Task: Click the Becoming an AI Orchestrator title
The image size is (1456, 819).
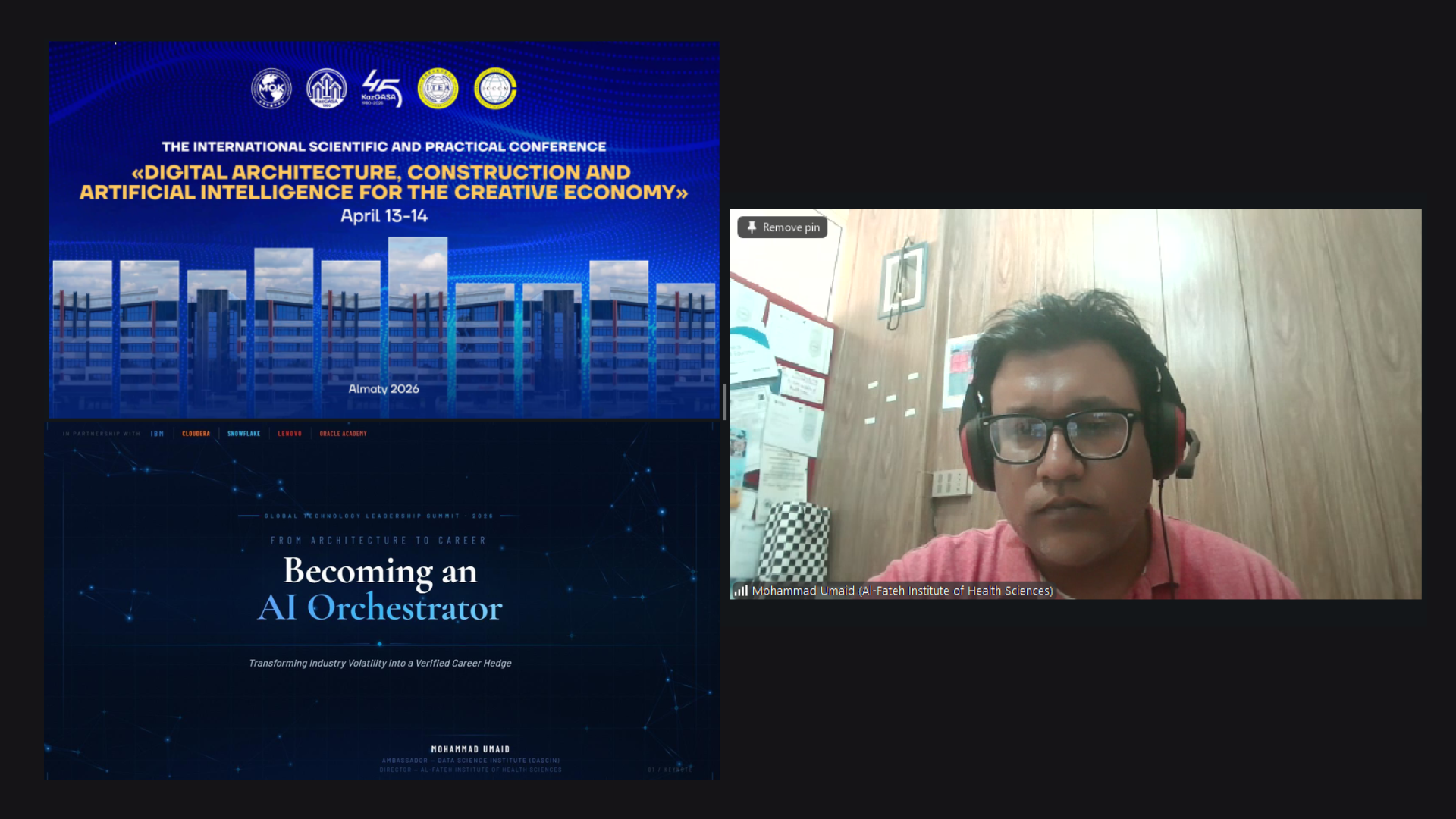Action: 380,589
